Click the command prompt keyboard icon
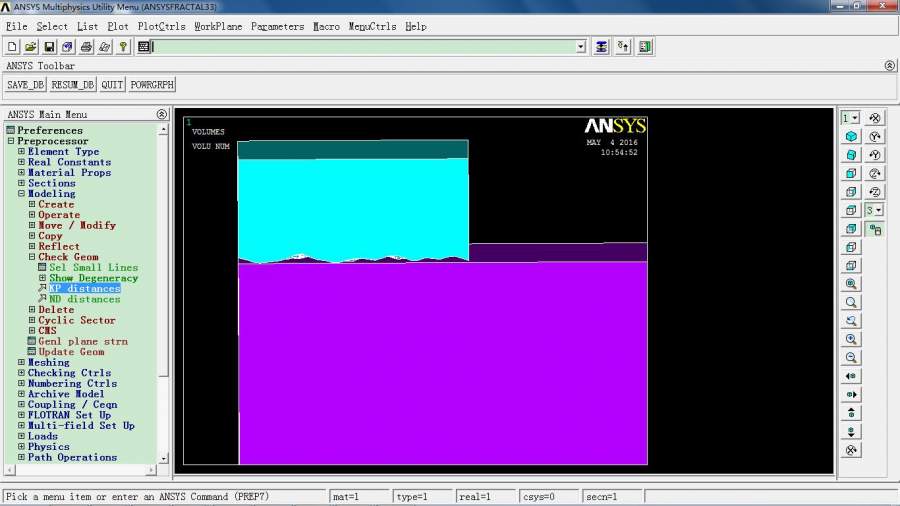900x506 pixels. pos(143,47)
